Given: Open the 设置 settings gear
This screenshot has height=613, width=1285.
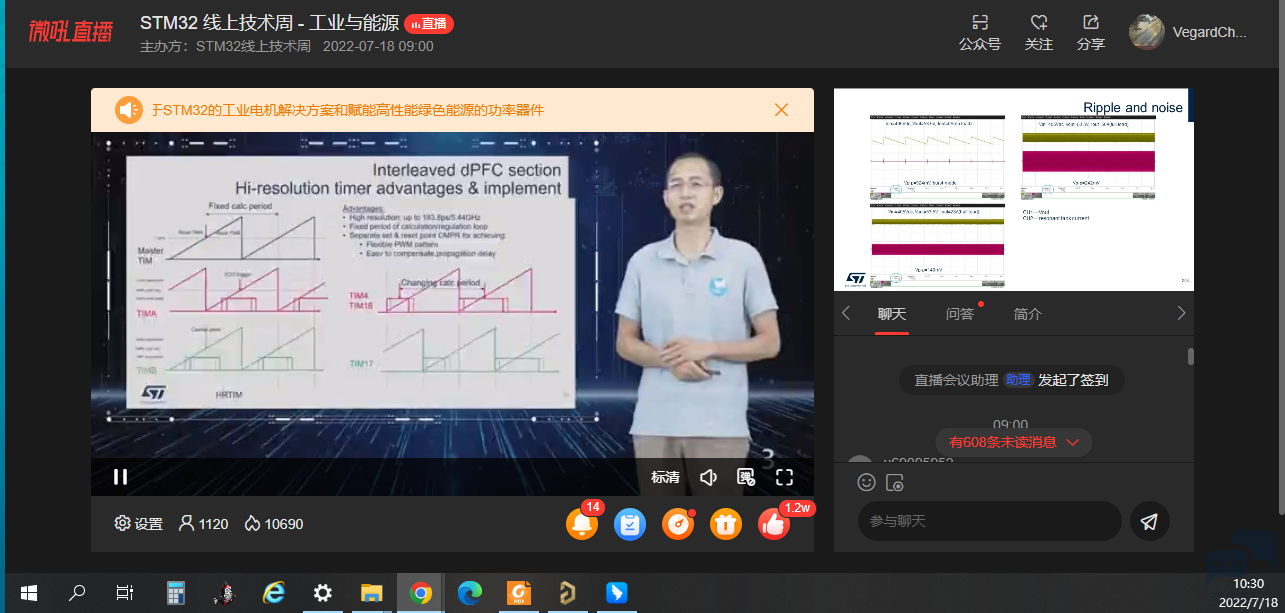Looking at the screenshot, I should (138, 524).
